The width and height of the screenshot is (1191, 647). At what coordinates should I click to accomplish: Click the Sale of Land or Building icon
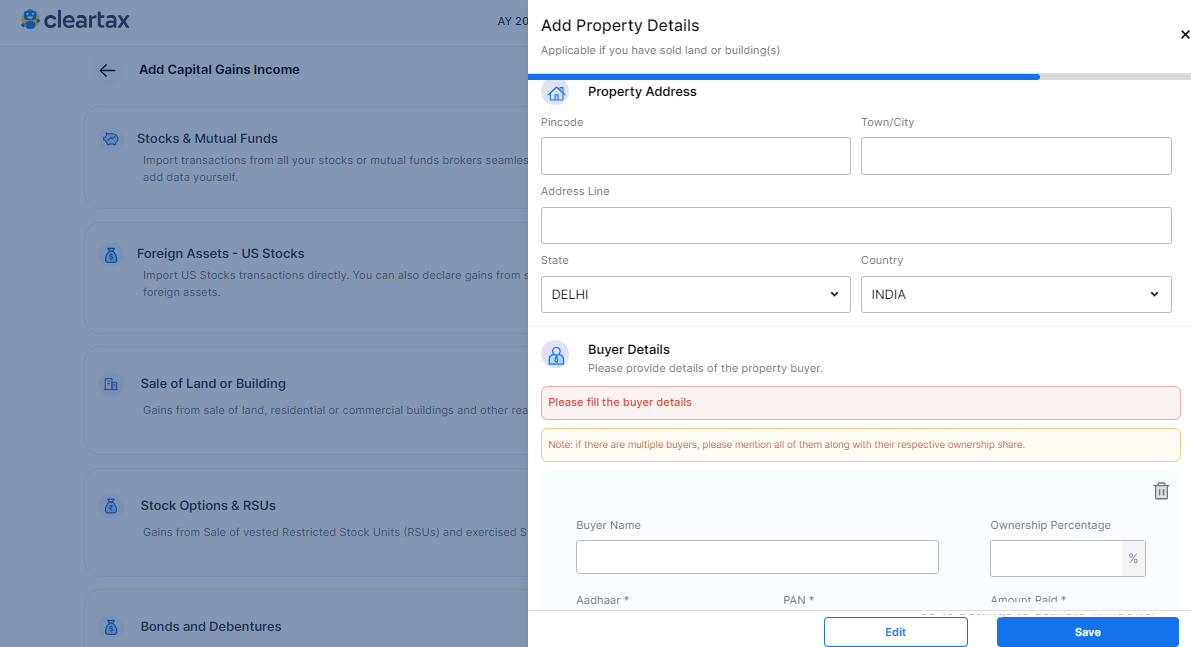pos(111,384)
